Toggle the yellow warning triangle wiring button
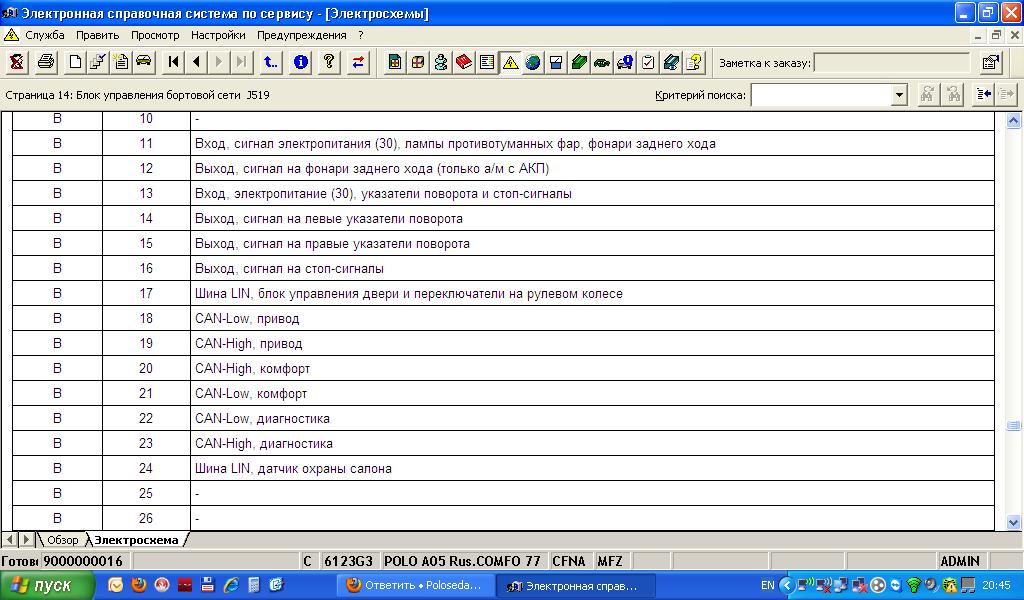This screenshot has height=600, width=1024. (510, 62)
